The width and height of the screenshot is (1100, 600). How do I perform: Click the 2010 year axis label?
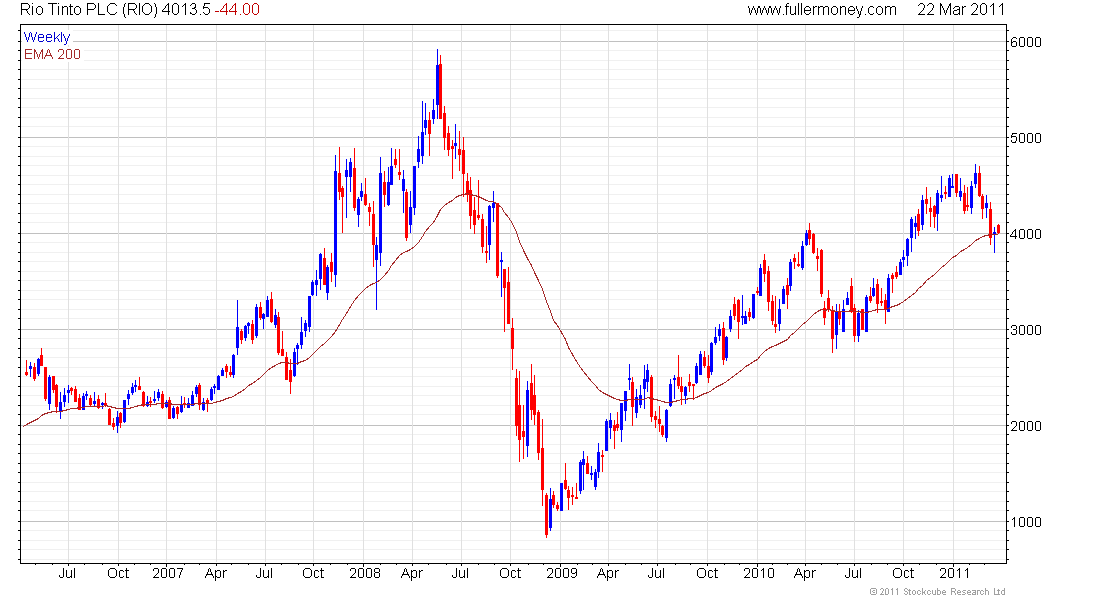(x=758, y=573)
